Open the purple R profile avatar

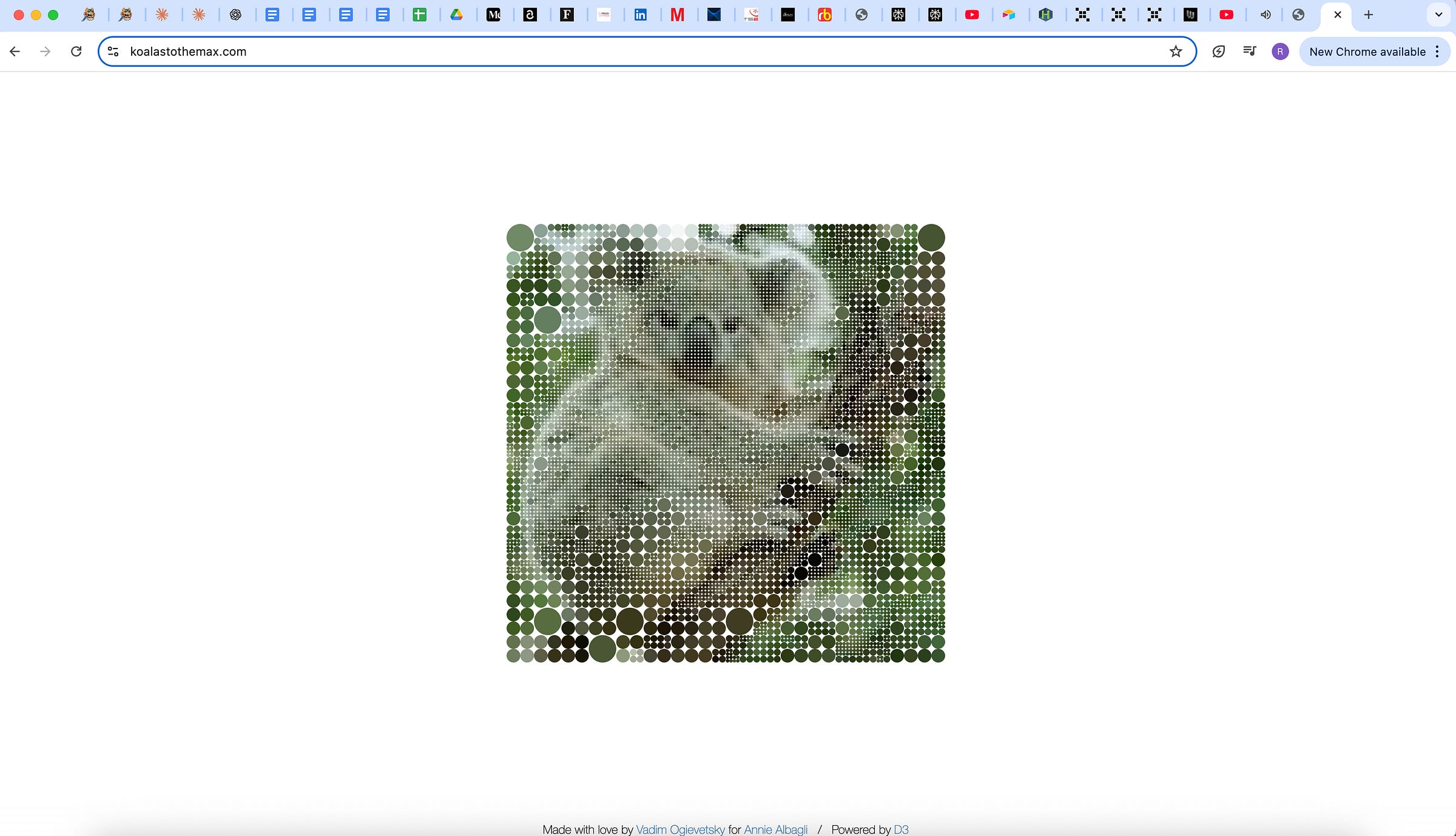click(1280, 52)
